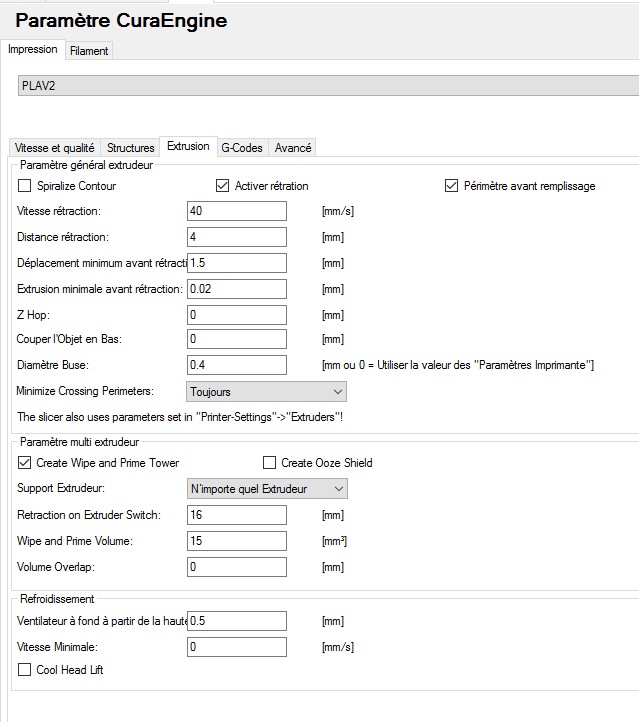Enable the Spiralize Contour checkbox

tap(25, 186)
